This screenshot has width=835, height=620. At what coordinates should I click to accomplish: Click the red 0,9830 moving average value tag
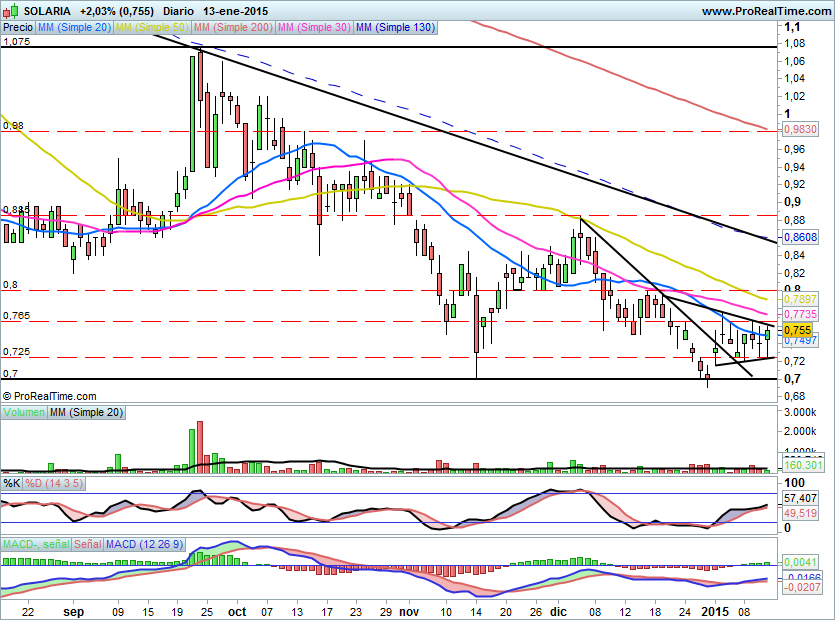point(800,130)
